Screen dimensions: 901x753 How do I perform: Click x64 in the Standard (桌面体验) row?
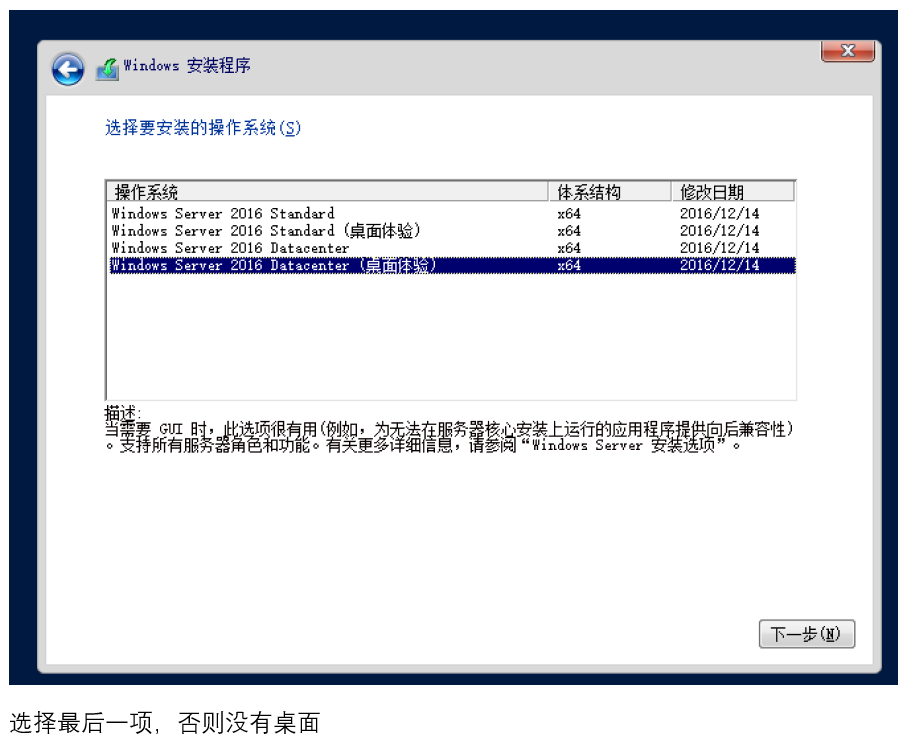(569, 231)
